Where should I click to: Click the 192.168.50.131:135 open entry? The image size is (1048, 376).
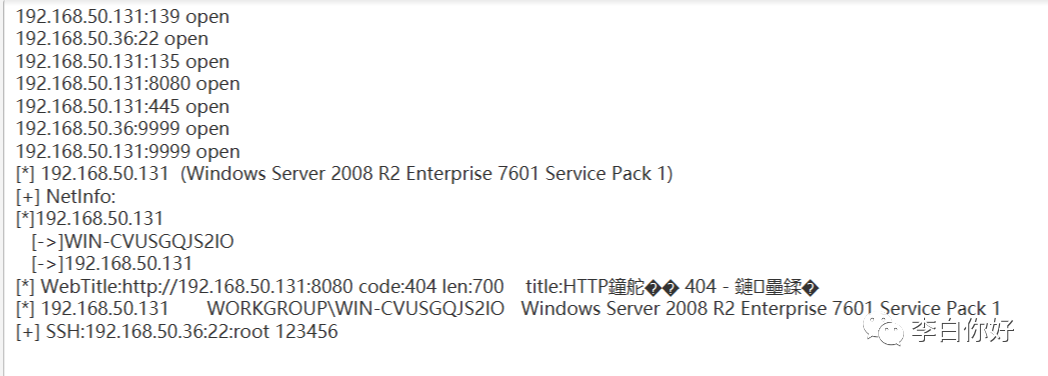pyautogui.click(x=122, y=61)
